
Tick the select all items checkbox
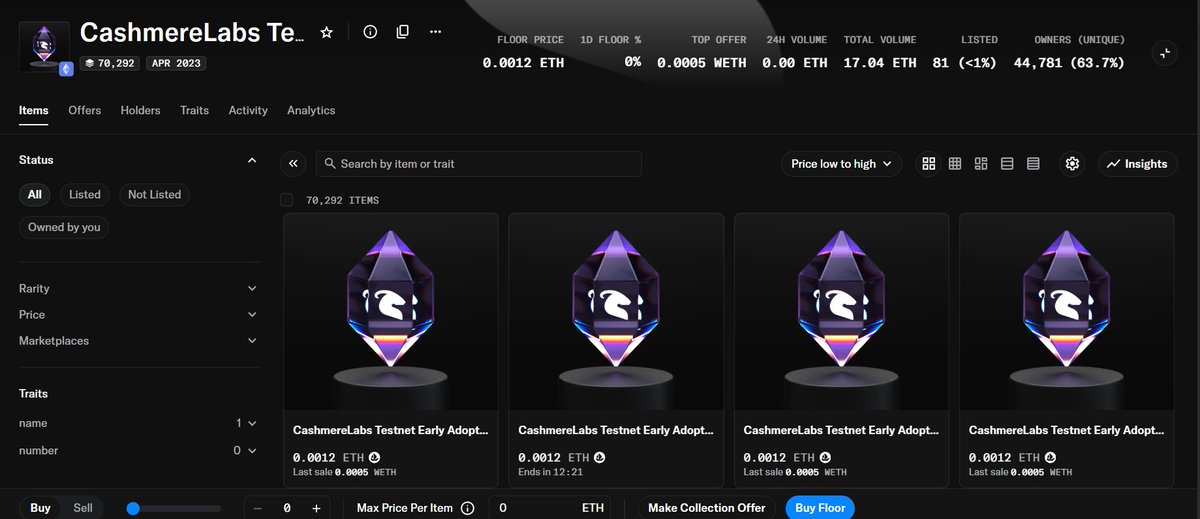(x=287, y=200)
